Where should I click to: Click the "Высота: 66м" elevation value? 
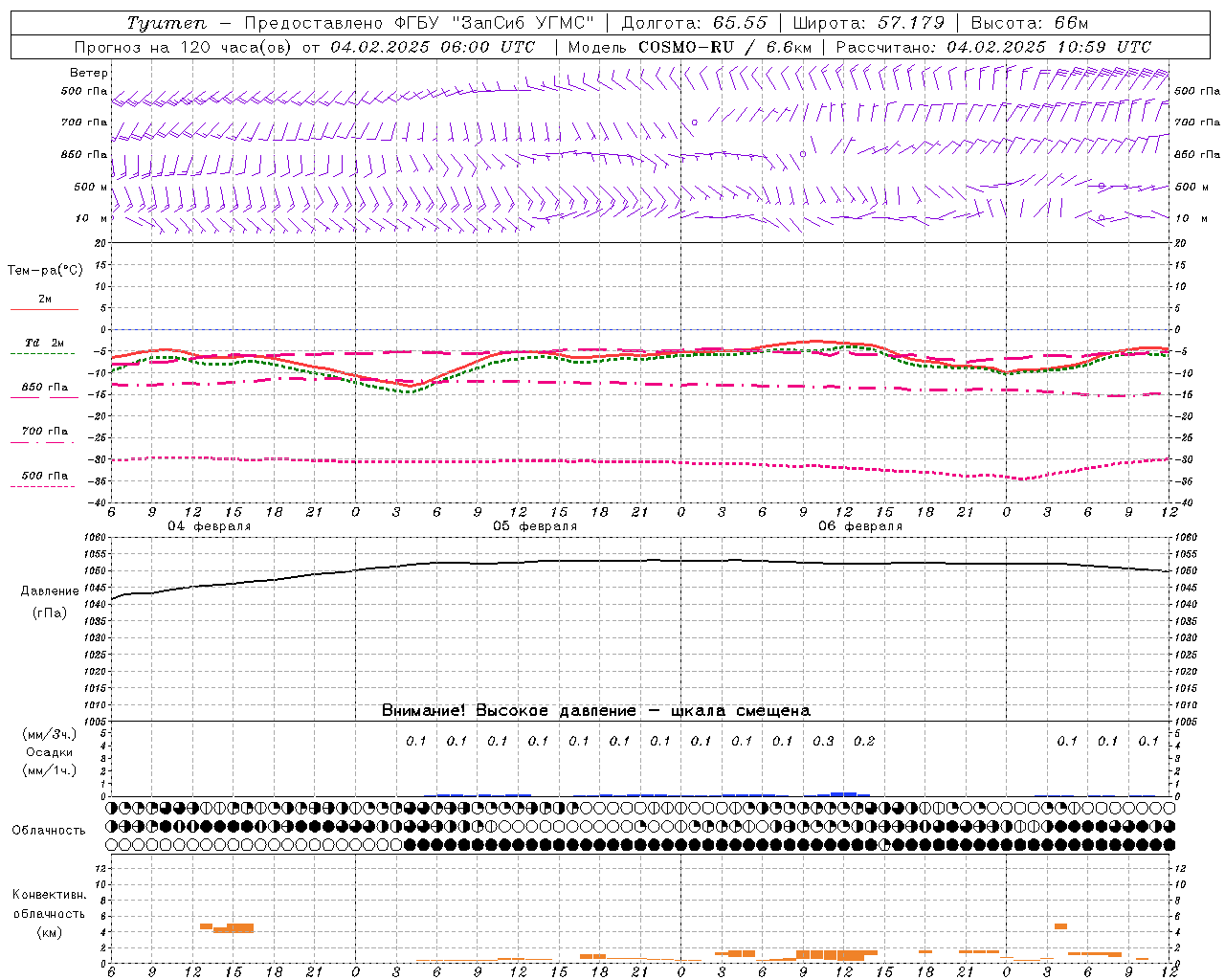pos(1030,23)
